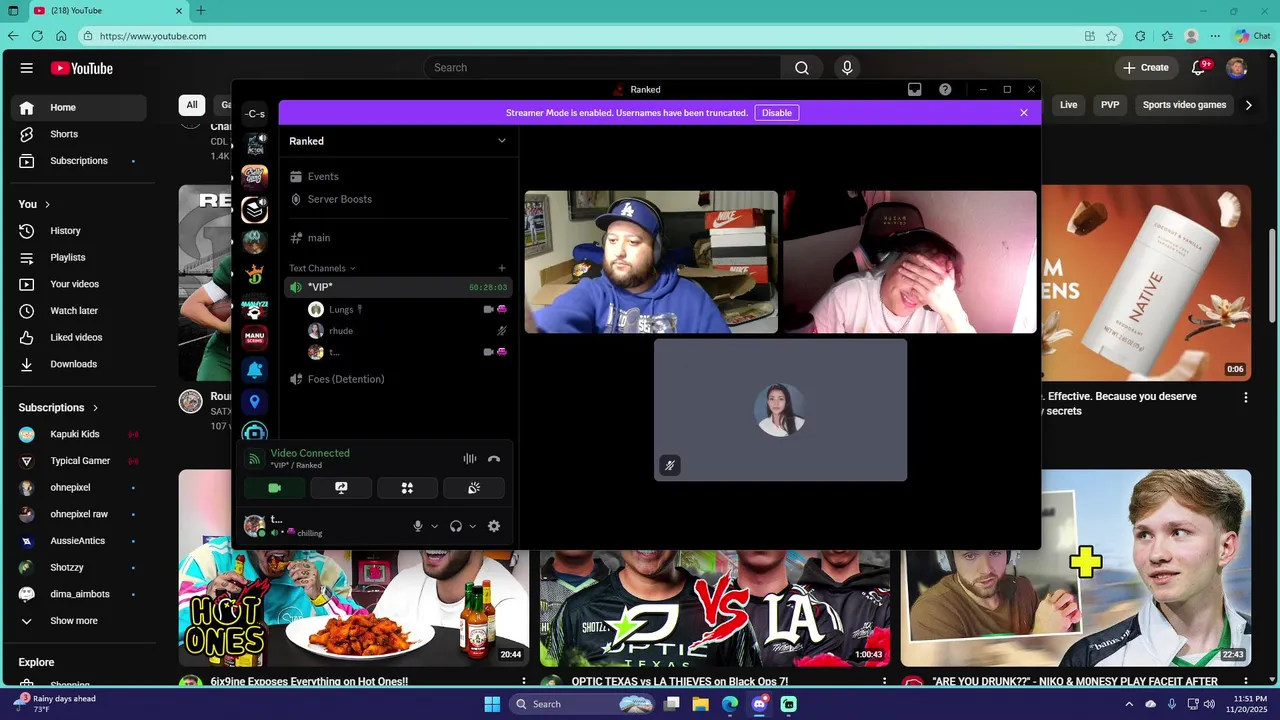Open the MANU Scrims server icon
The width and height of the screenshot is (1280, 720).
tap(255, 337)
